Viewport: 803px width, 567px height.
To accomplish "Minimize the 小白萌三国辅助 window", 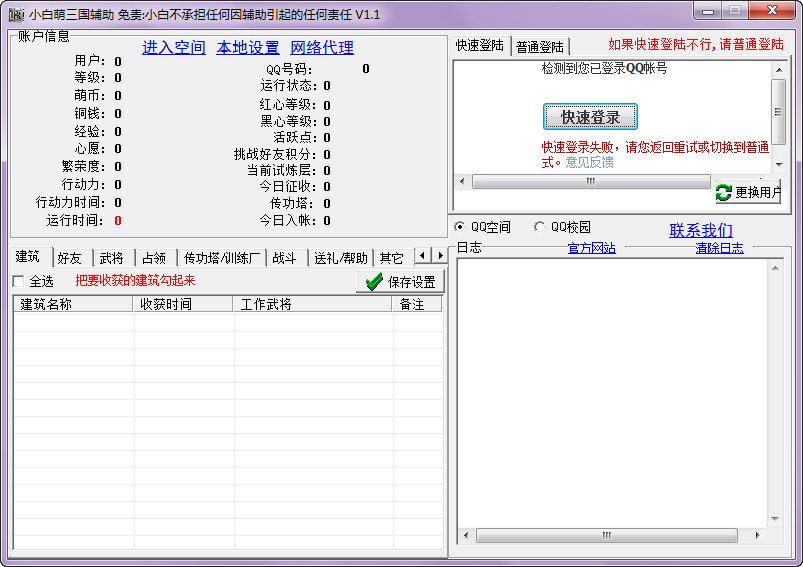I will click(708, 11).
